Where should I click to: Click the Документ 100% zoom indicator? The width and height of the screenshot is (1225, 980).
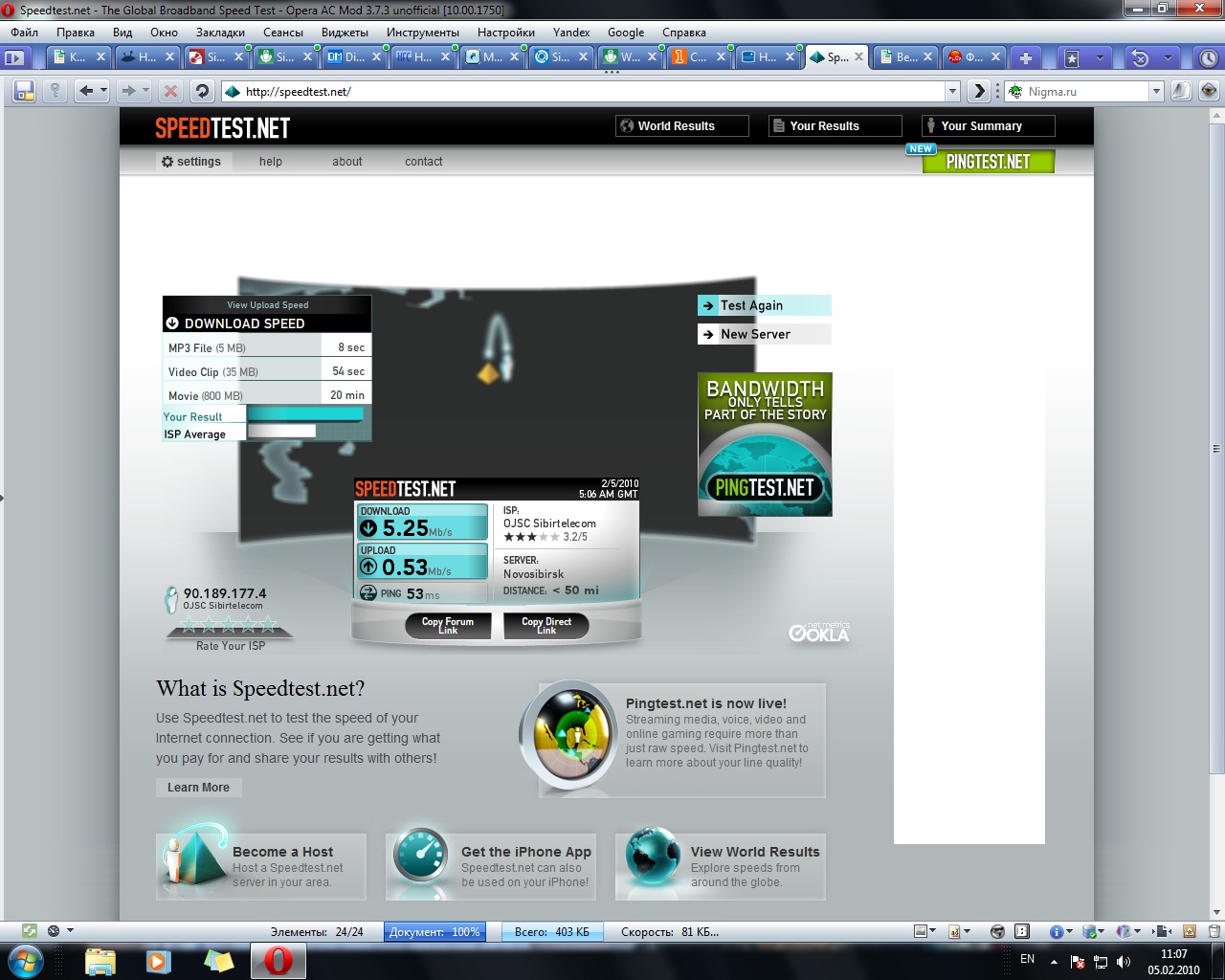click(434, 931)
